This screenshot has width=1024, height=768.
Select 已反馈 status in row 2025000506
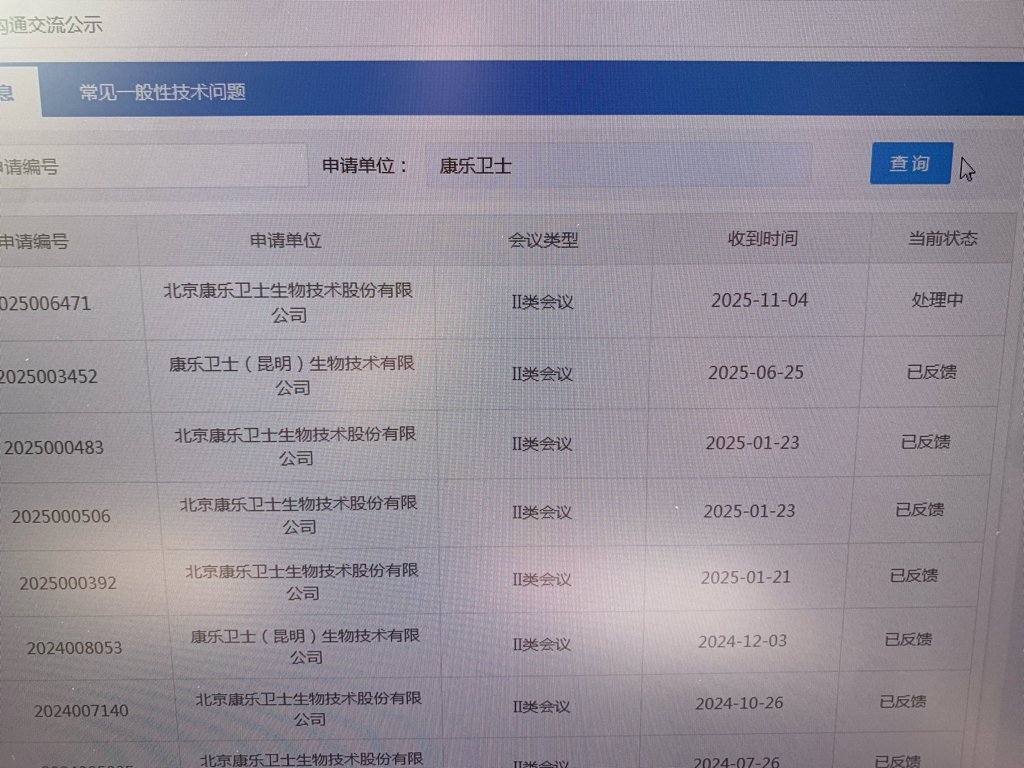920,509
